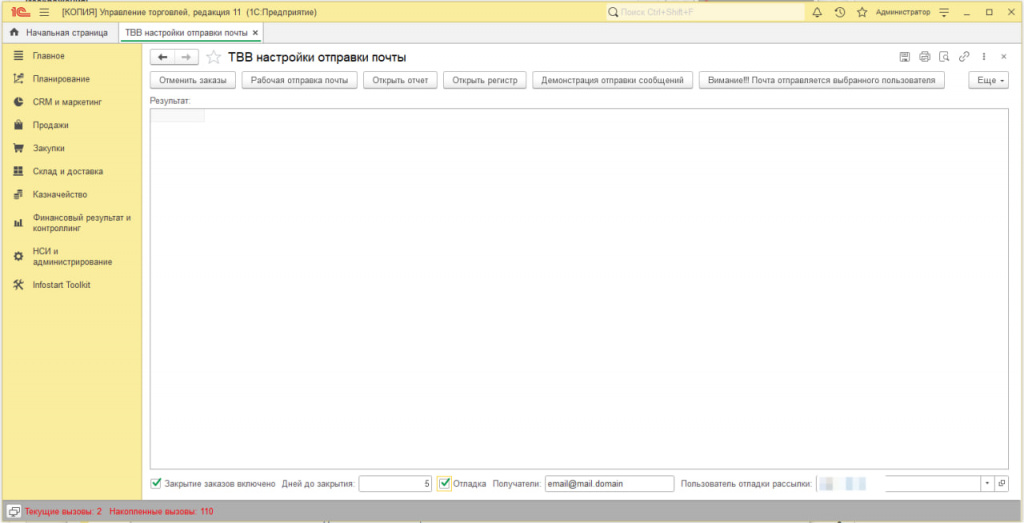
Task: Open the hamburger service menu
Action: tap(44, 12)
